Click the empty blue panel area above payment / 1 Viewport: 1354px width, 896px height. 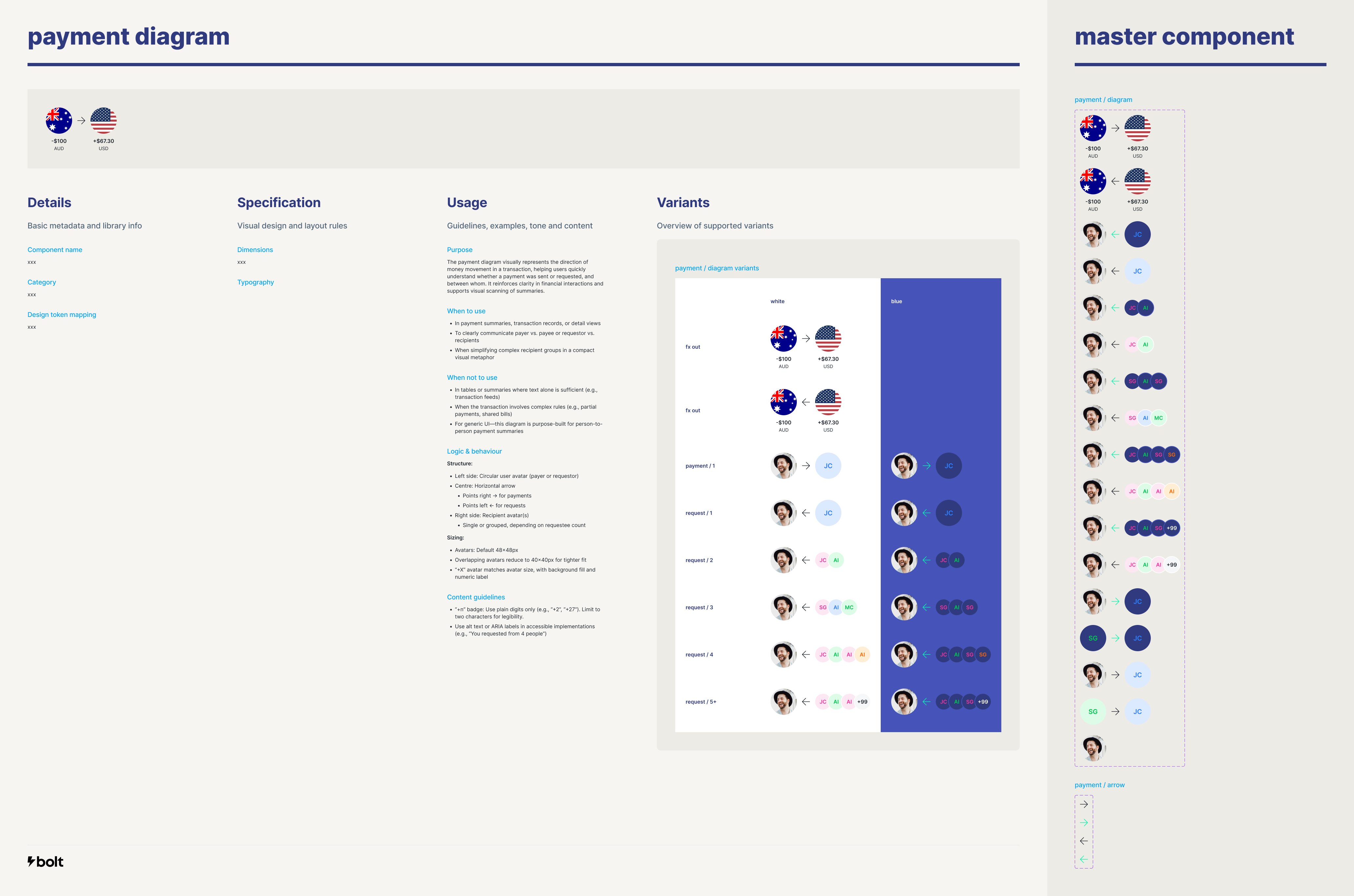pos(941,377)
